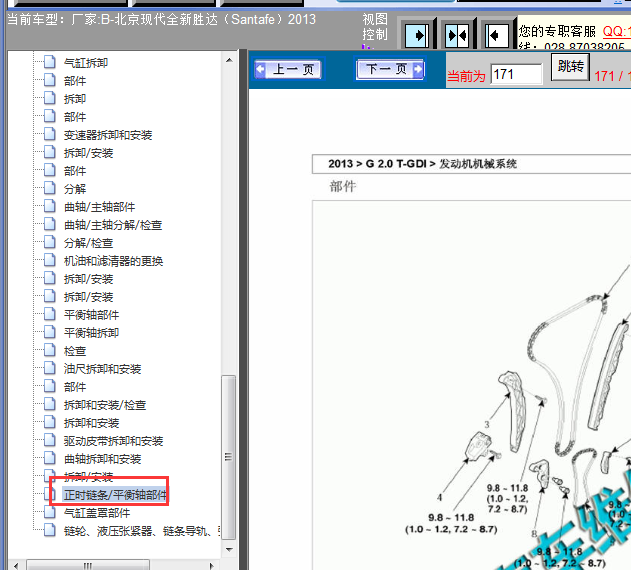
Task: Go to previous page with 上一页 button
Action: 288,70
